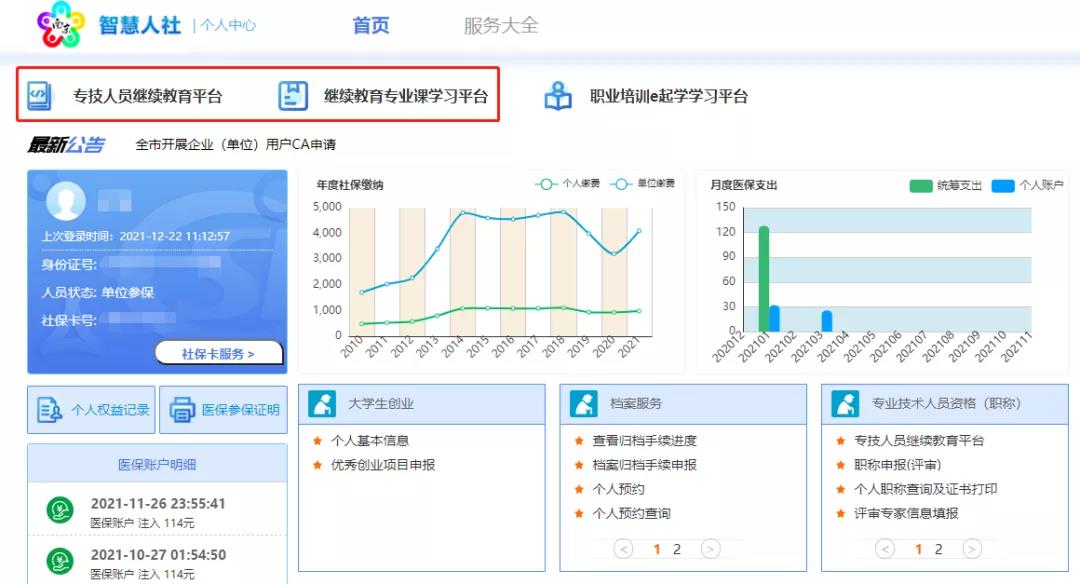Click 继续教育专业课学习平台 icon
Screen dimensions: 1080x584
tap(293, 96)
